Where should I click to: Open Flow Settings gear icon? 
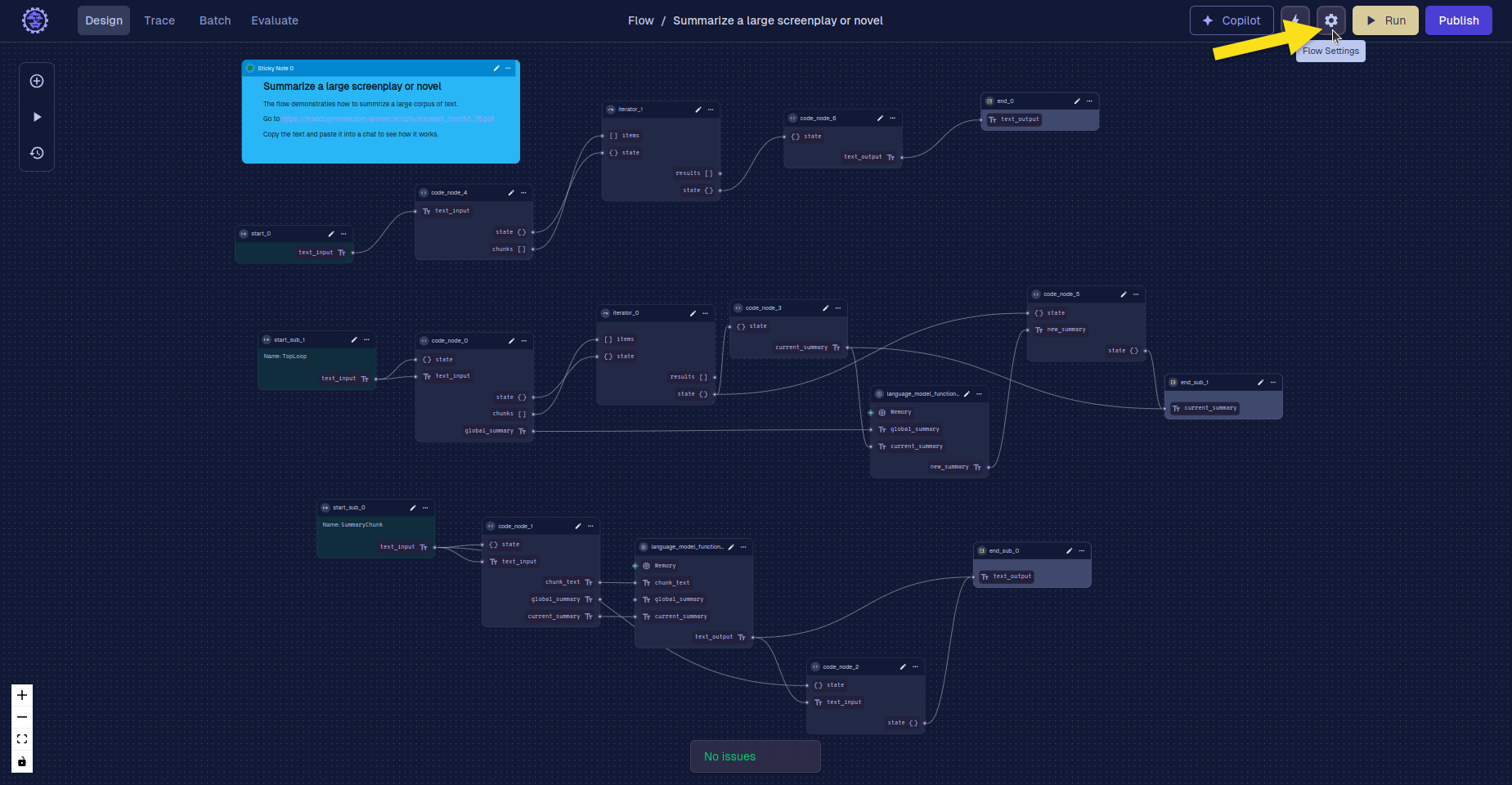click(x=1331, y=20)
